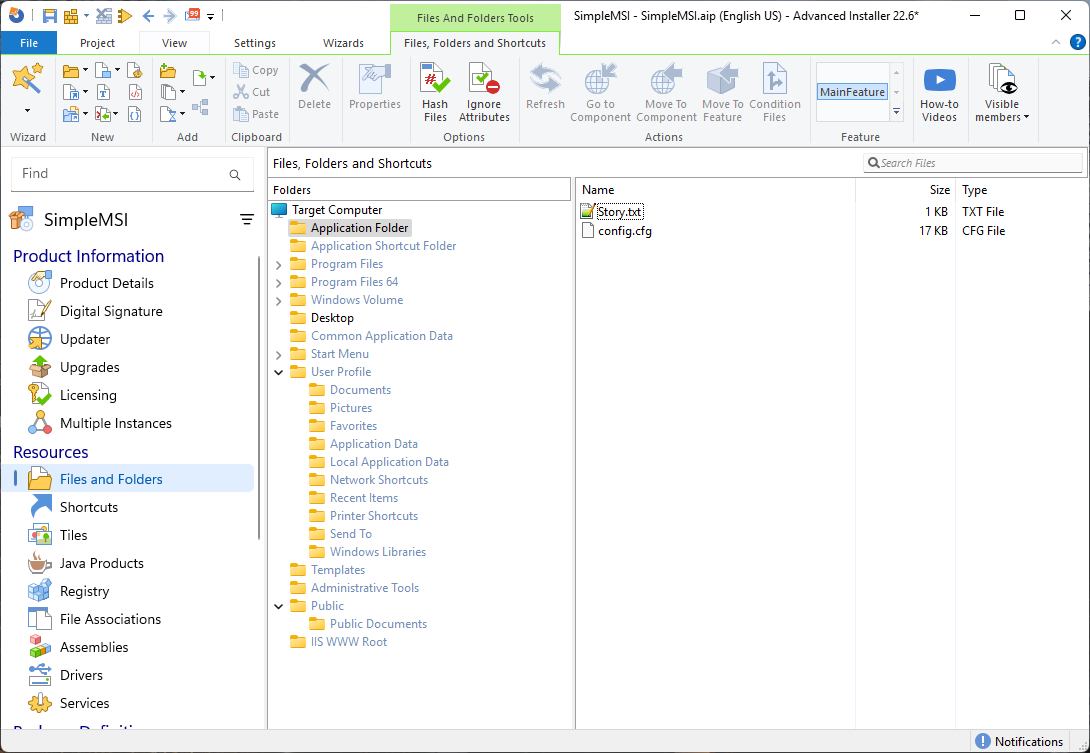Switch to the Project tab

(97, 43)
